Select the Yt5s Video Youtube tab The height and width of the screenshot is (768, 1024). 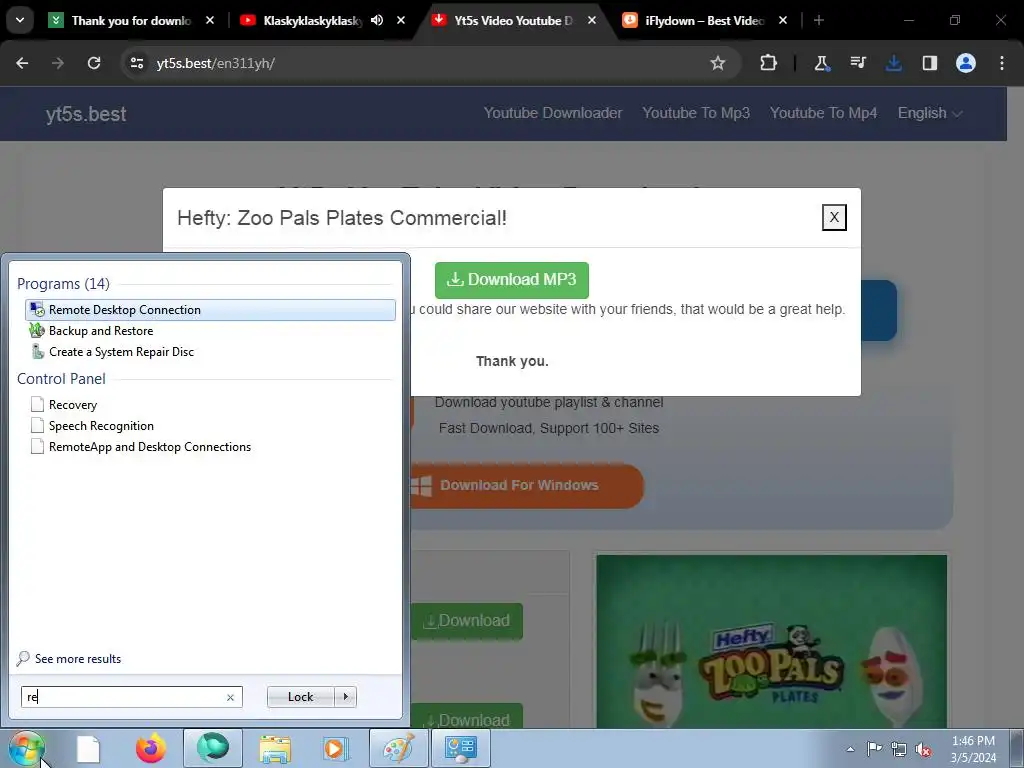pyautogui.click(x=513, y=21)
